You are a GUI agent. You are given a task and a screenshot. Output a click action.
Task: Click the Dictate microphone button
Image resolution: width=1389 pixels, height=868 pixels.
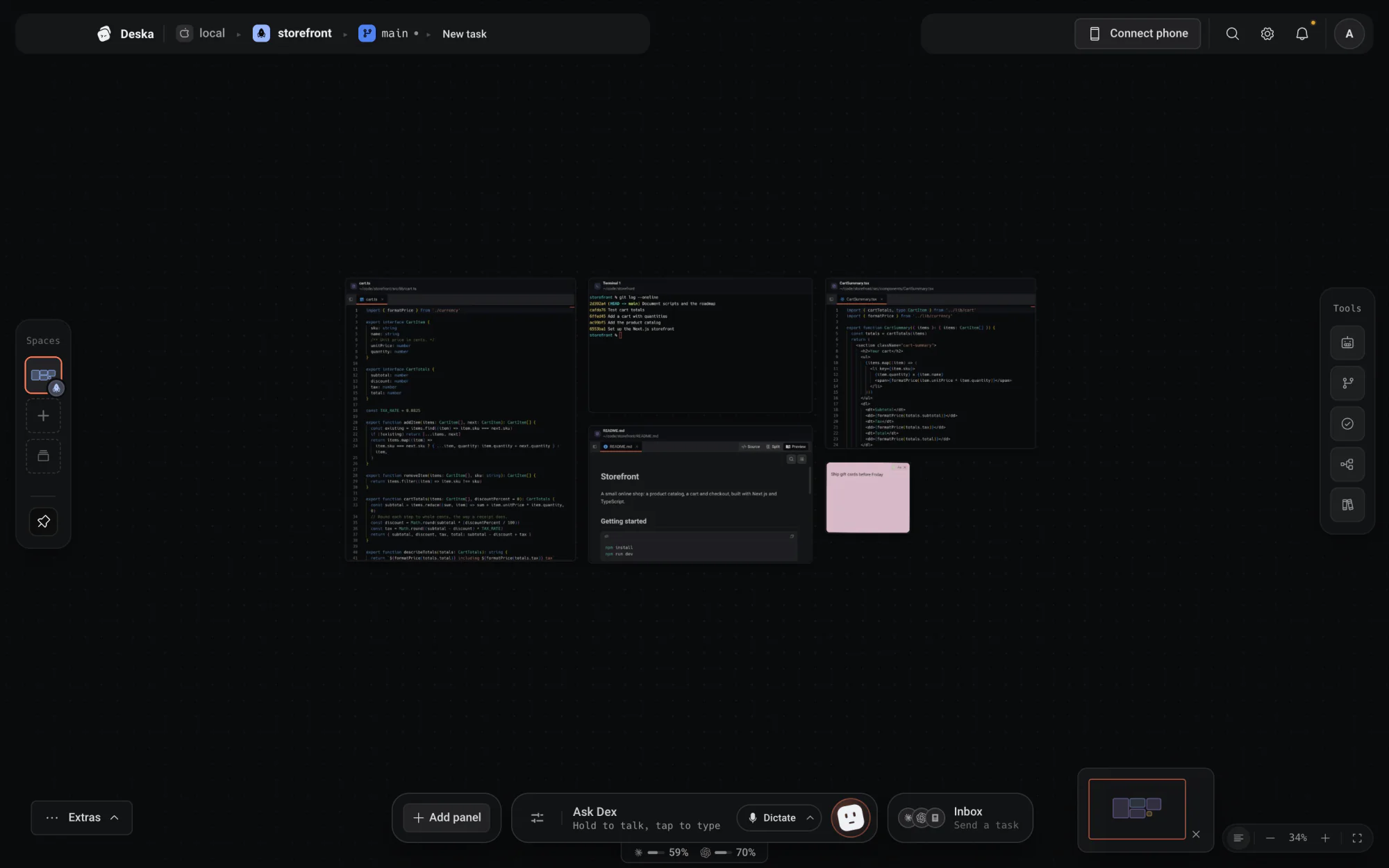(x=771, y=818)
